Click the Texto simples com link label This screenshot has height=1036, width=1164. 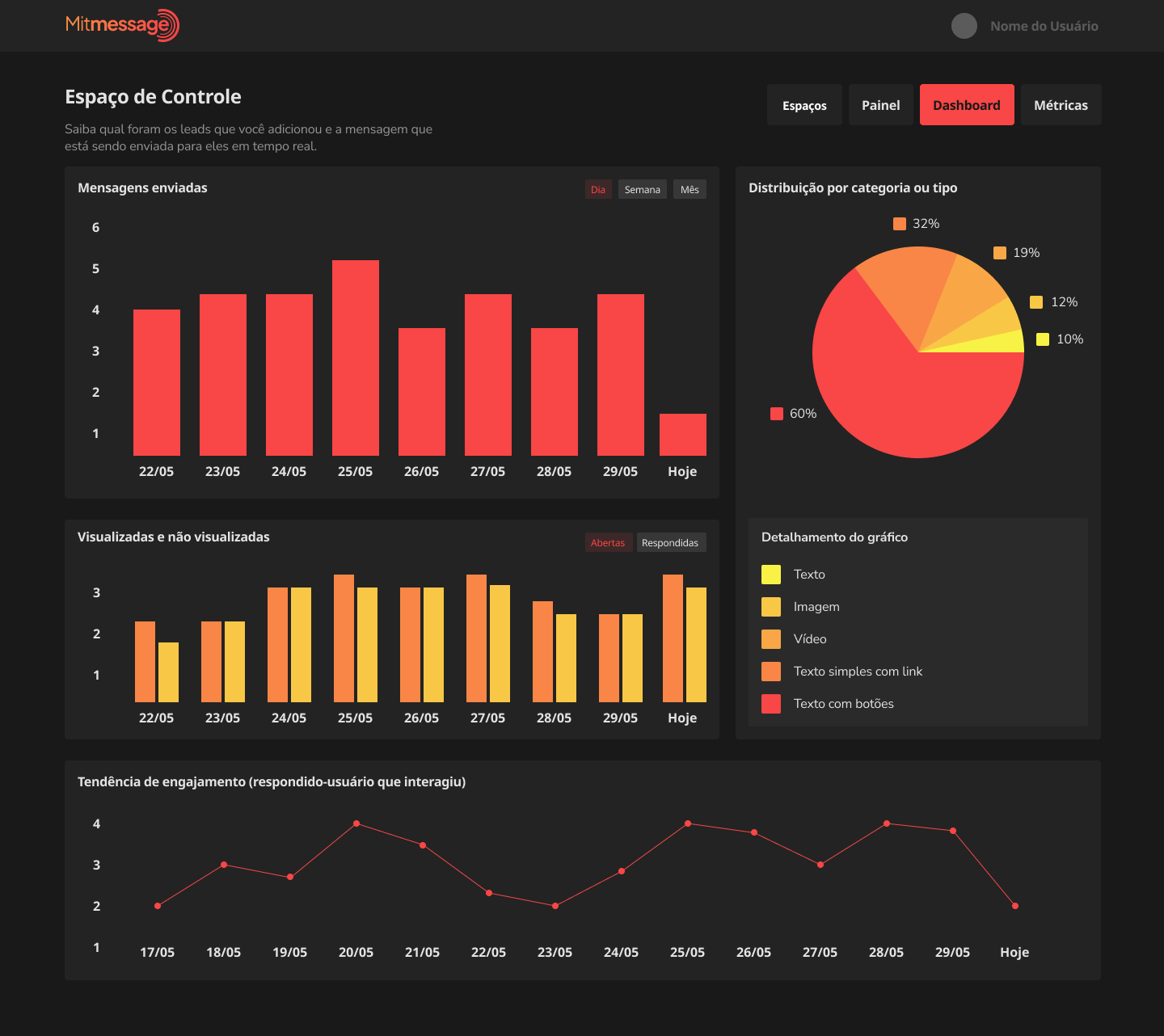pos(858,672)
